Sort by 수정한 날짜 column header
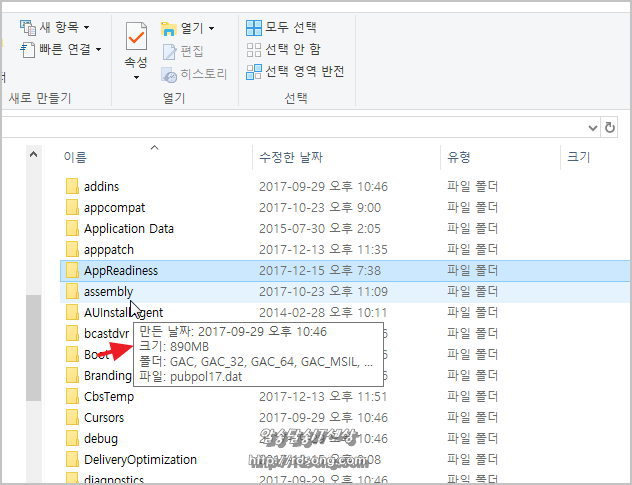Viewport: 632px width, 485px height. (291, 157)
